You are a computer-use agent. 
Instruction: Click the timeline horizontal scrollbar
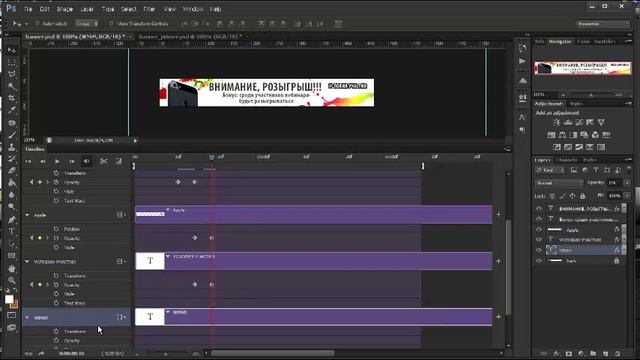click(273, 353)
